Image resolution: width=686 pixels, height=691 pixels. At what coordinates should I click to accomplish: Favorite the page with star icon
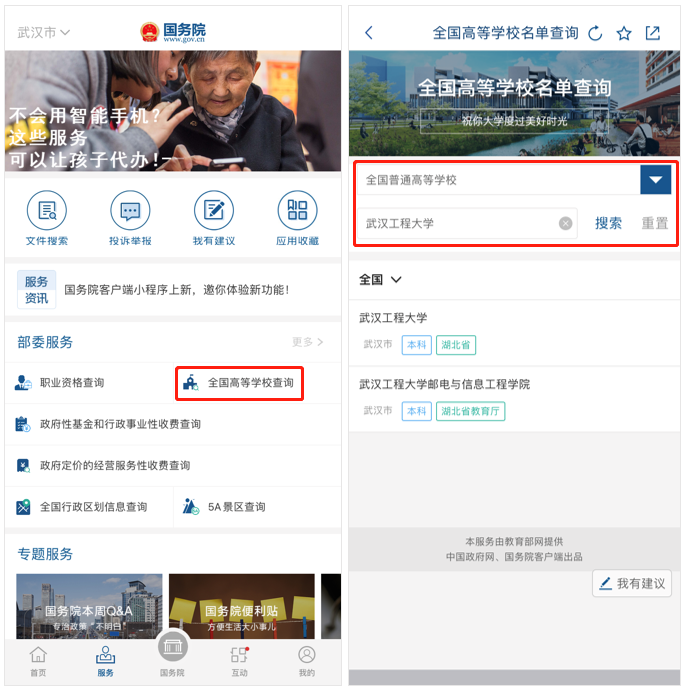coord(624,33)
